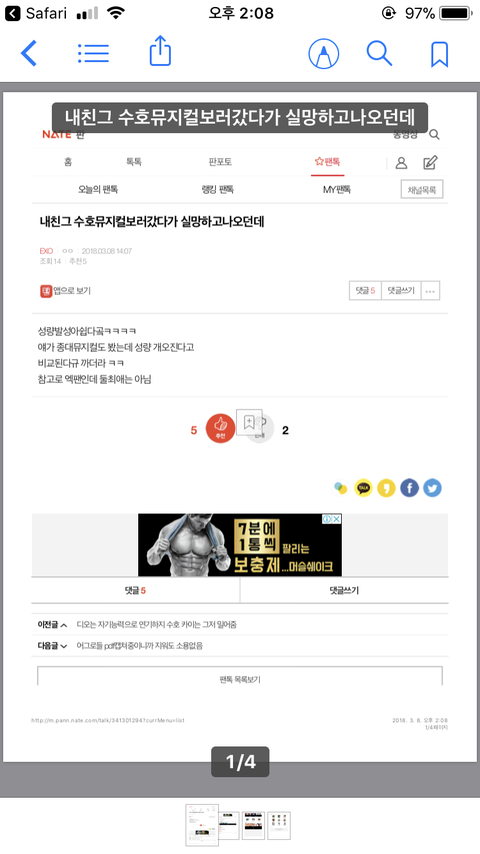Open the three-dots more options button
The image size is (480, 854).
point(430,291)
